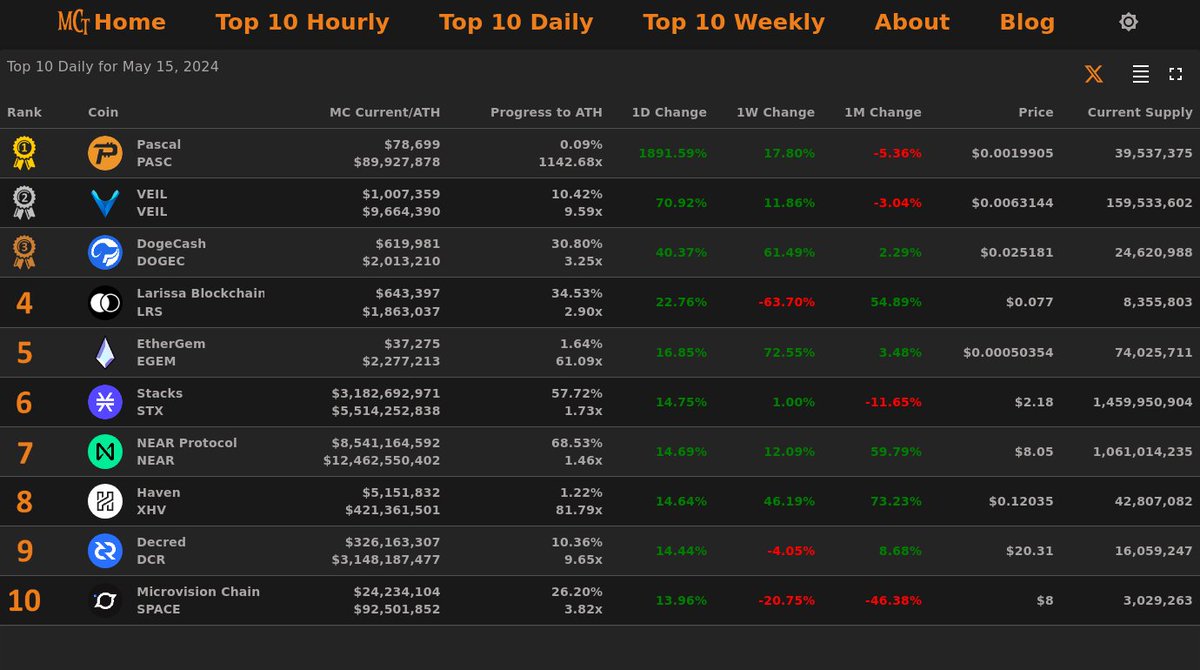The height and width of the screenshot is (670, 1200).
Task: Select Pascal's 1891.59% daily change
Action: [x=672, y=153]
